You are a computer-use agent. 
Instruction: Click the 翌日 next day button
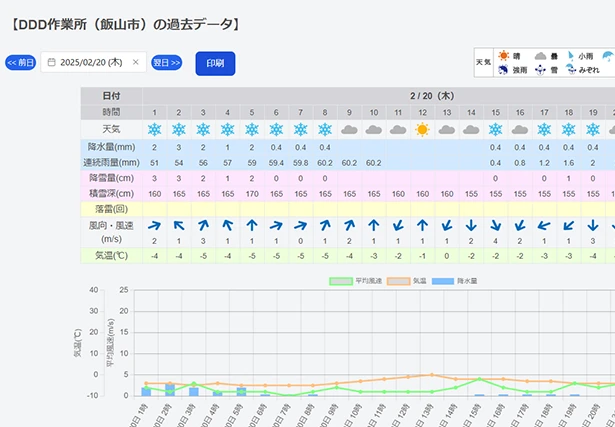coord(167,62)
